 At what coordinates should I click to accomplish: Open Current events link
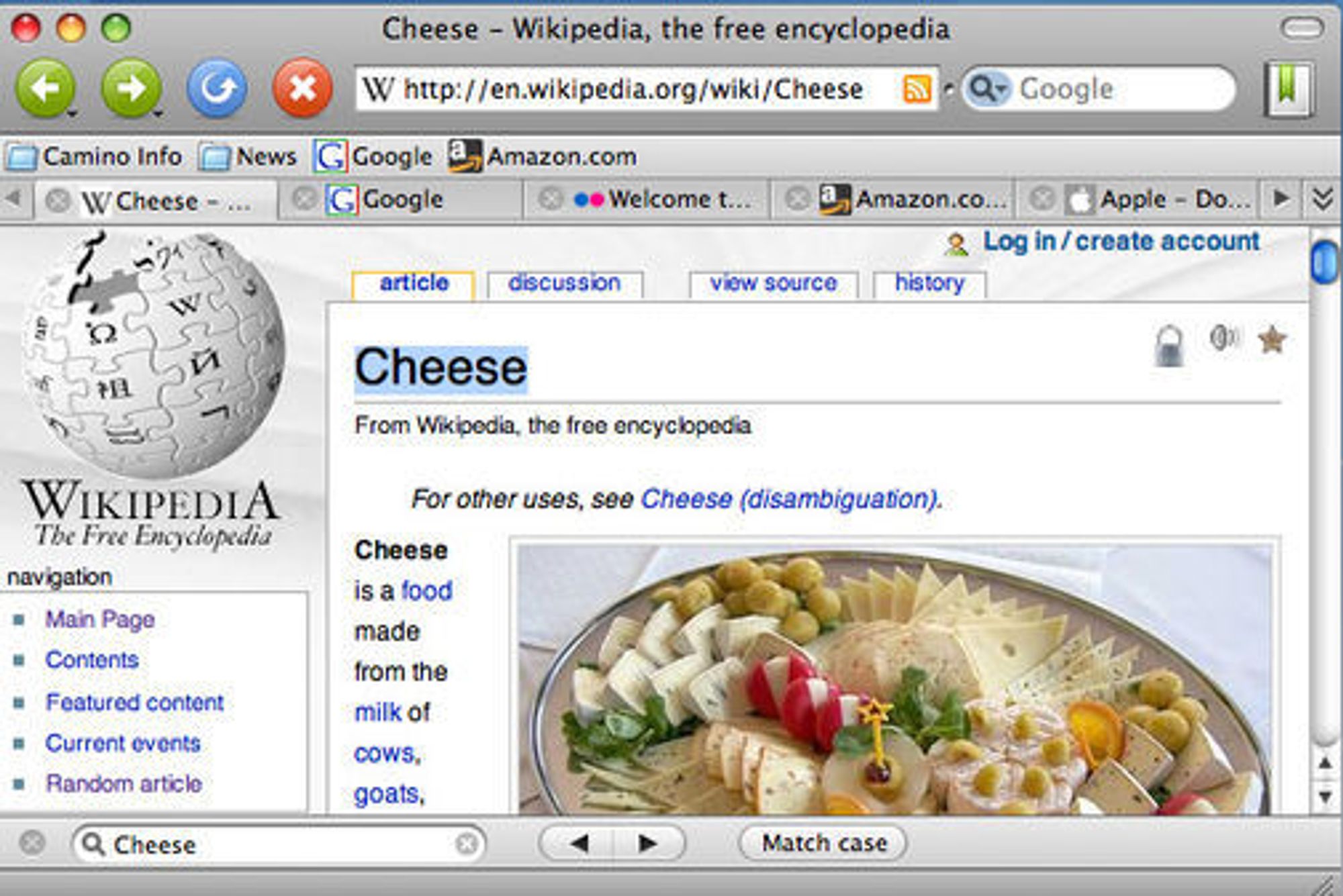[x=123, y=743]
